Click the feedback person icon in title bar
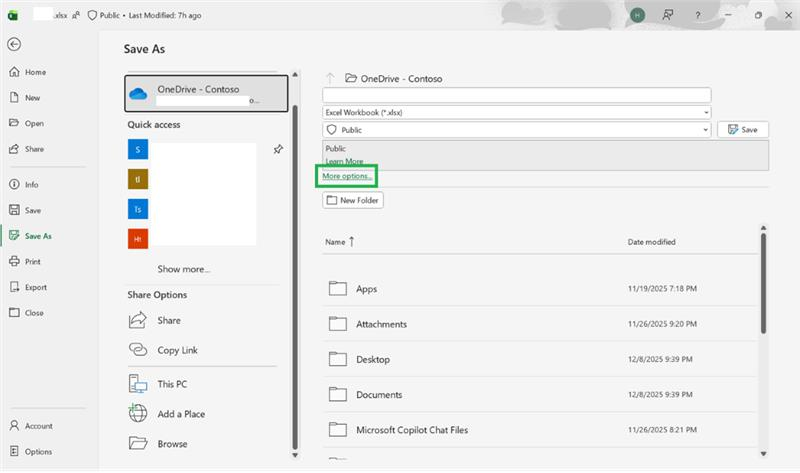 [667, 15]
